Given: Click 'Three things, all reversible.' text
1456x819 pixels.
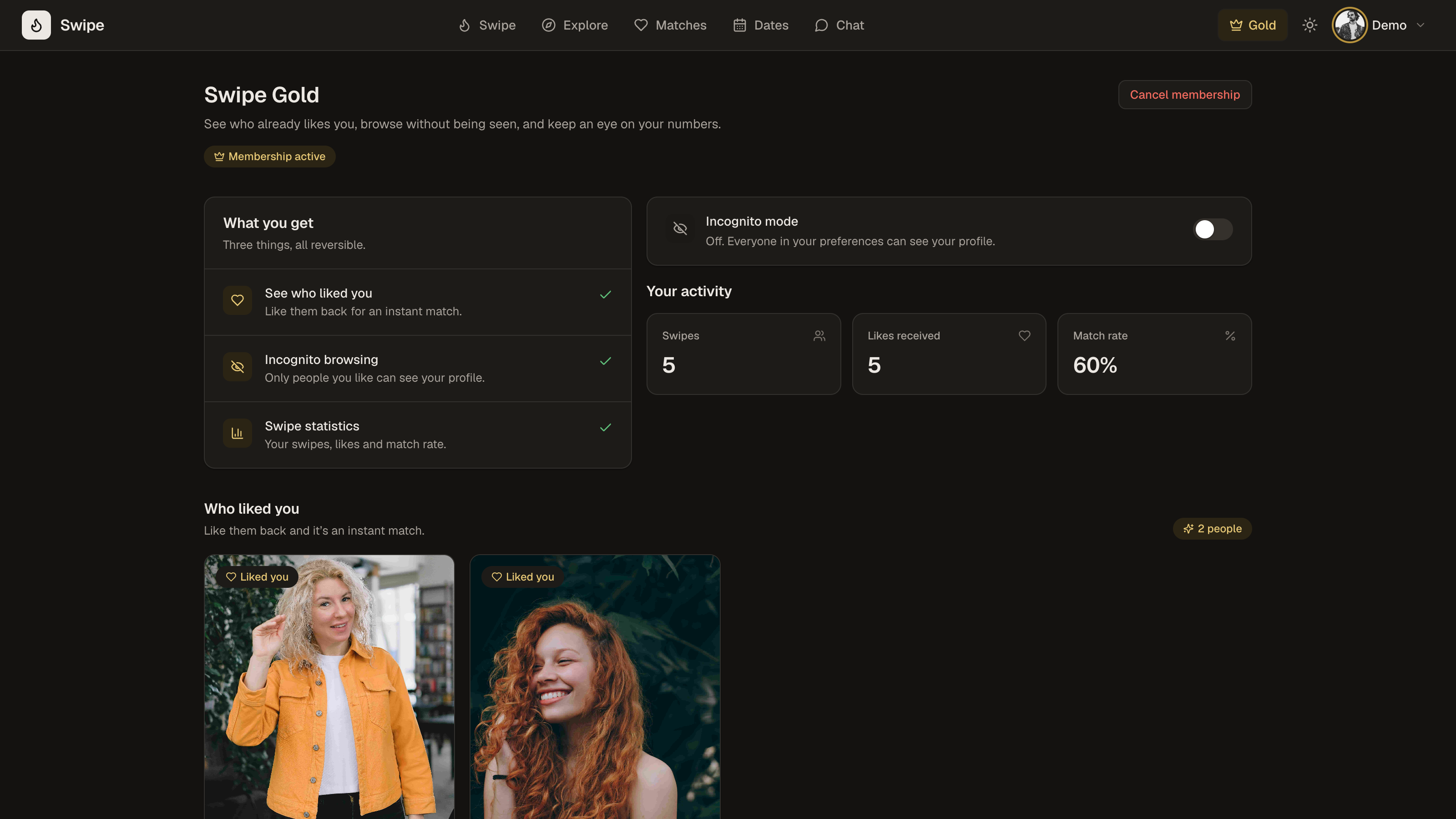Looking at the screenshot, I should click(x=294, y=245).
